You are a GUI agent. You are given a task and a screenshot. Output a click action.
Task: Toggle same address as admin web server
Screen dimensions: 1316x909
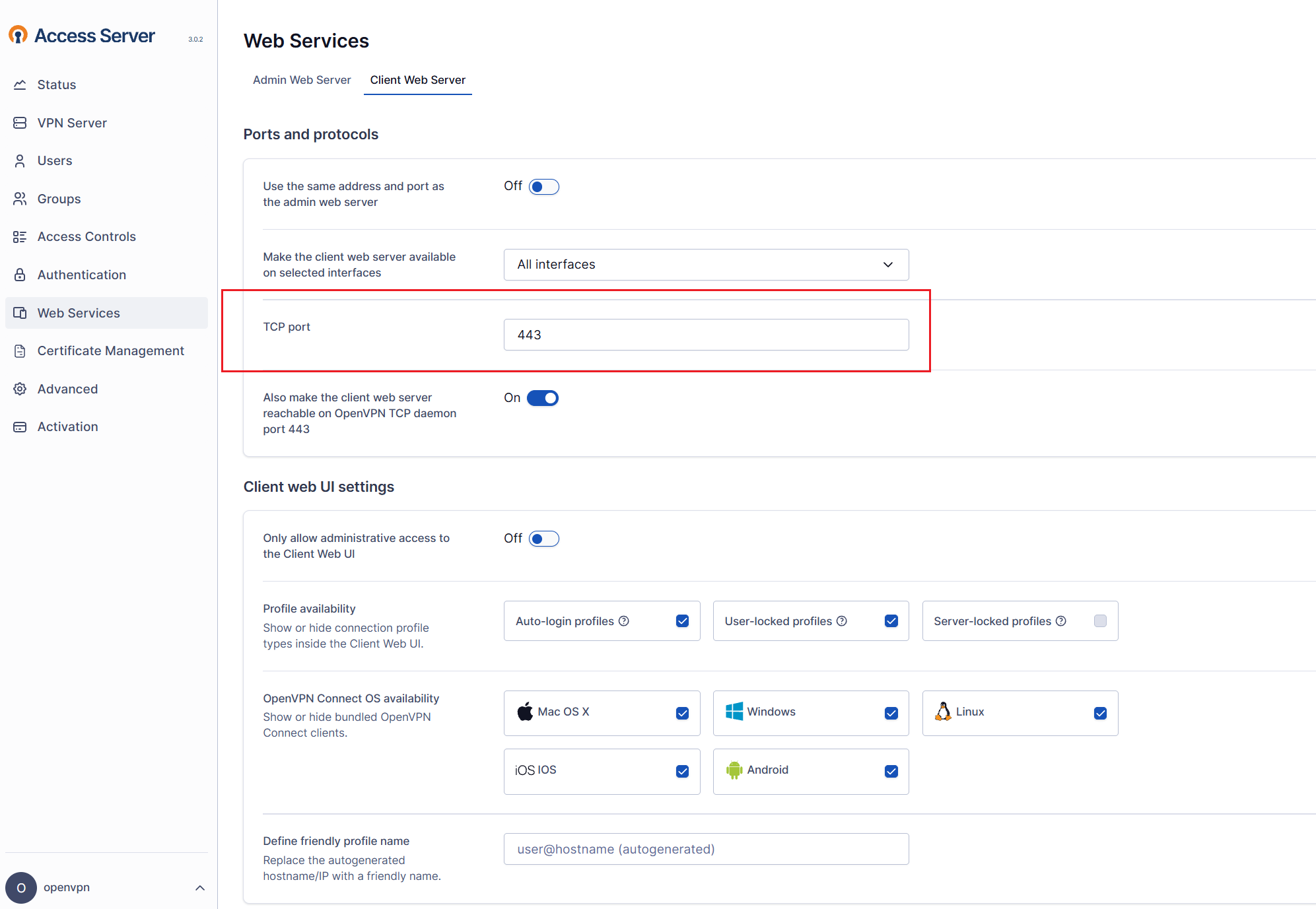543,187
